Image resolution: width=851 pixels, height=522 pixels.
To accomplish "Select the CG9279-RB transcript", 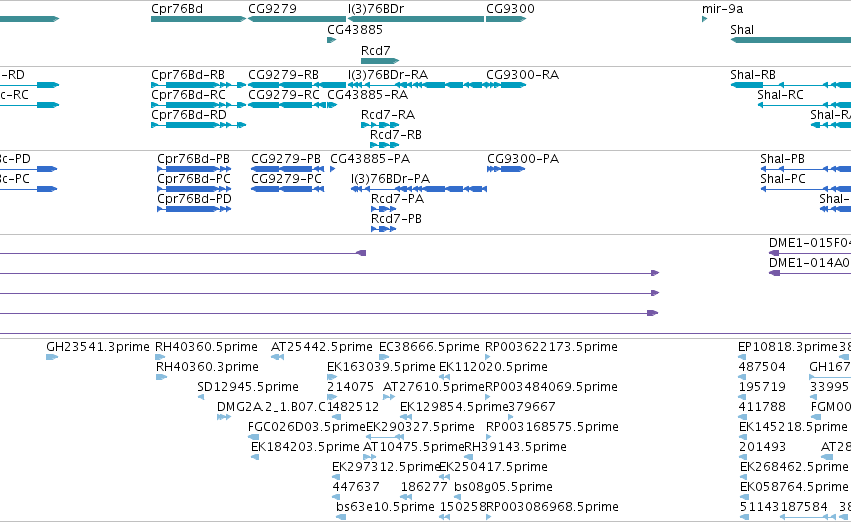I will pyautogui.click(x=297, y=85).
